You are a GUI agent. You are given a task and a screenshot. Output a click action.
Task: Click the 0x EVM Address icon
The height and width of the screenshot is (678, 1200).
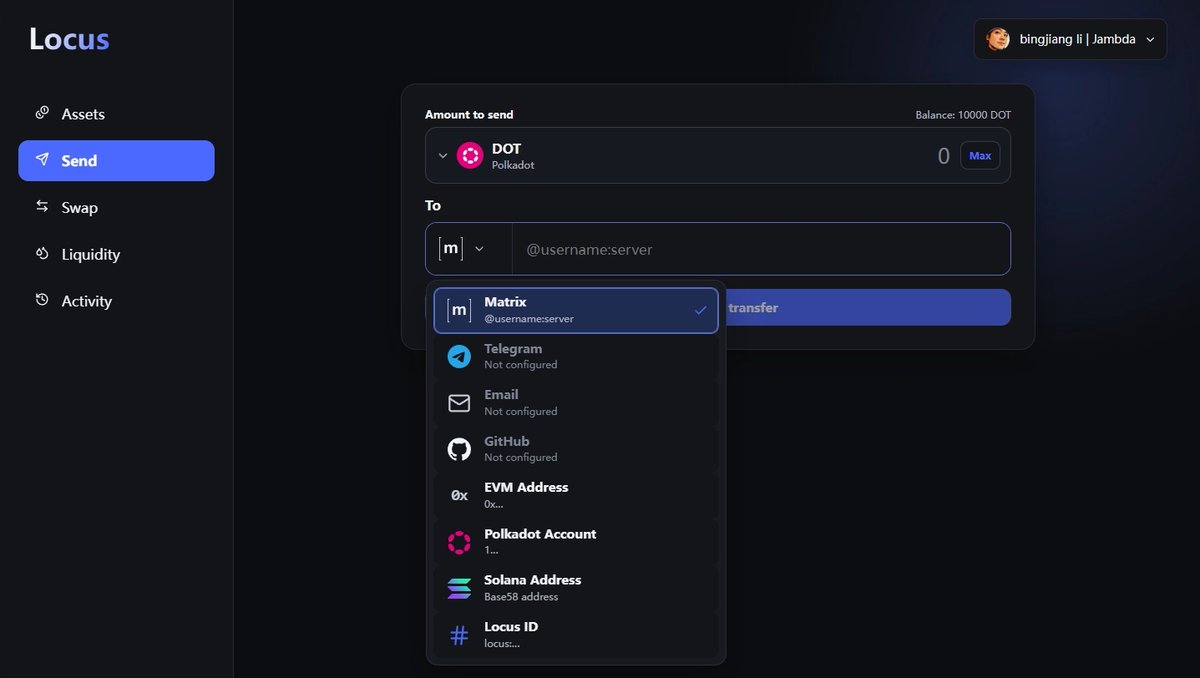point(459,495)
